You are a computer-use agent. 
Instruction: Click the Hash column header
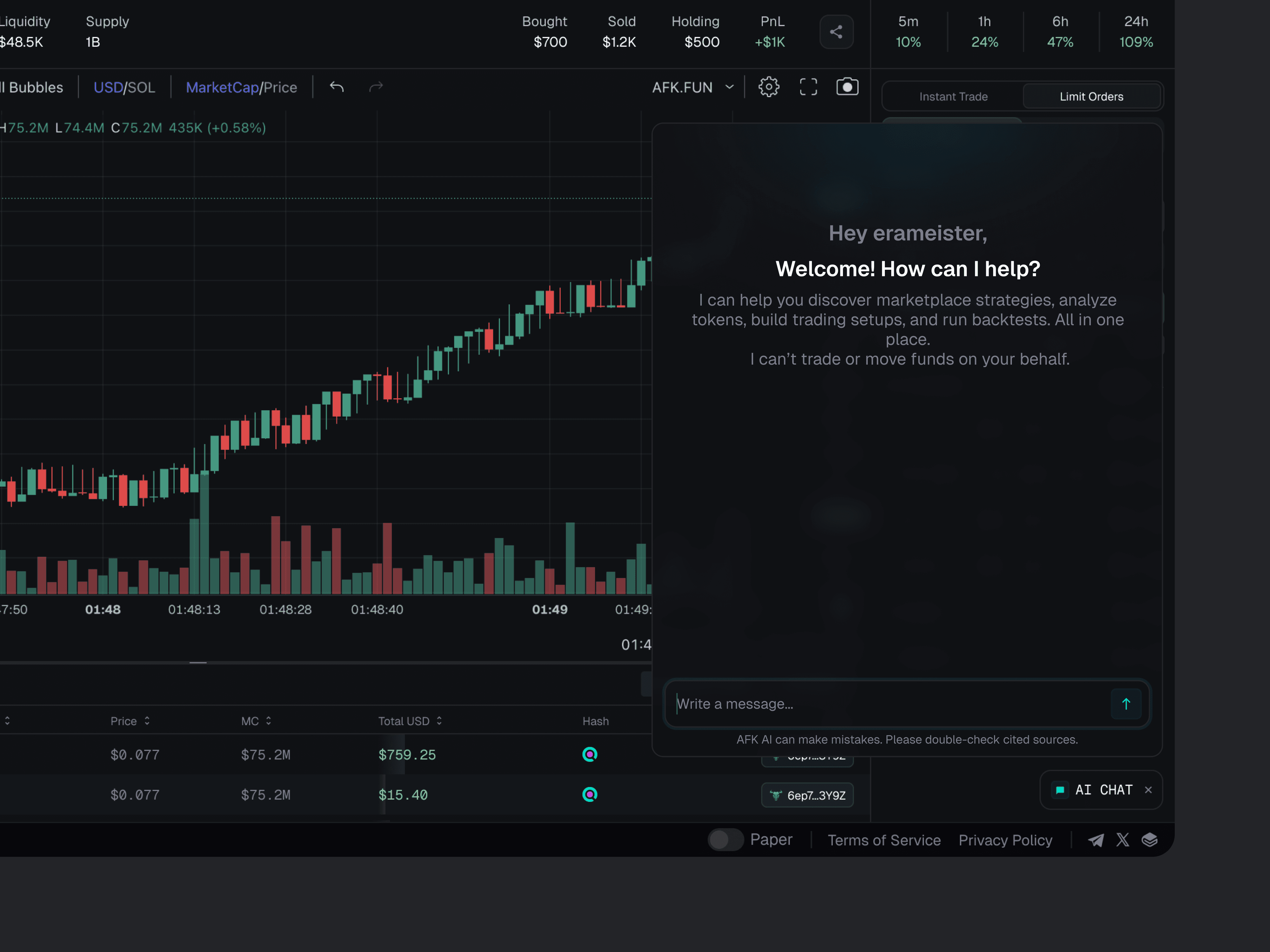click(595, 721)
